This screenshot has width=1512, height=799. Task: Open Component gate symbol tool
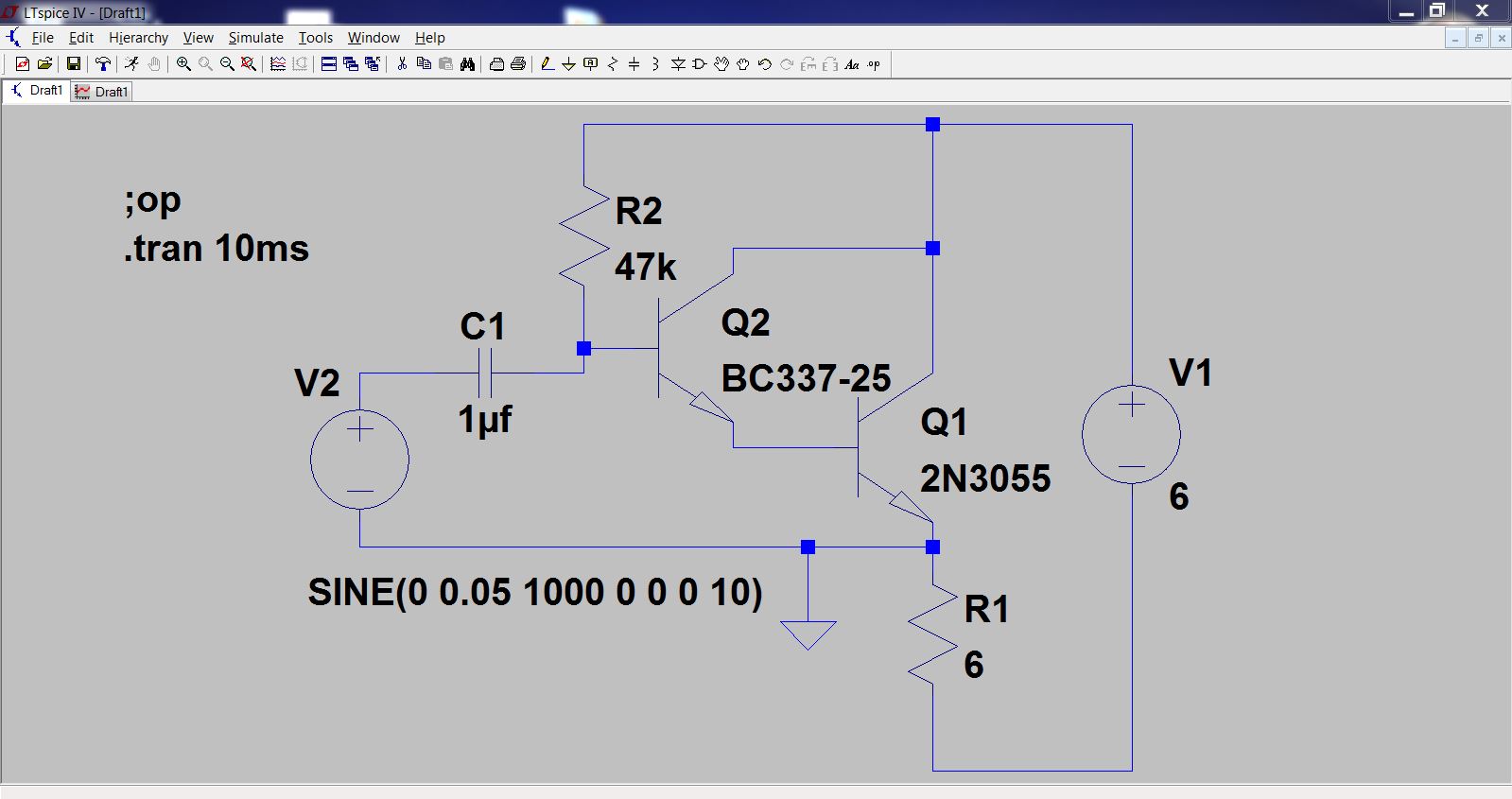(700, 64)
